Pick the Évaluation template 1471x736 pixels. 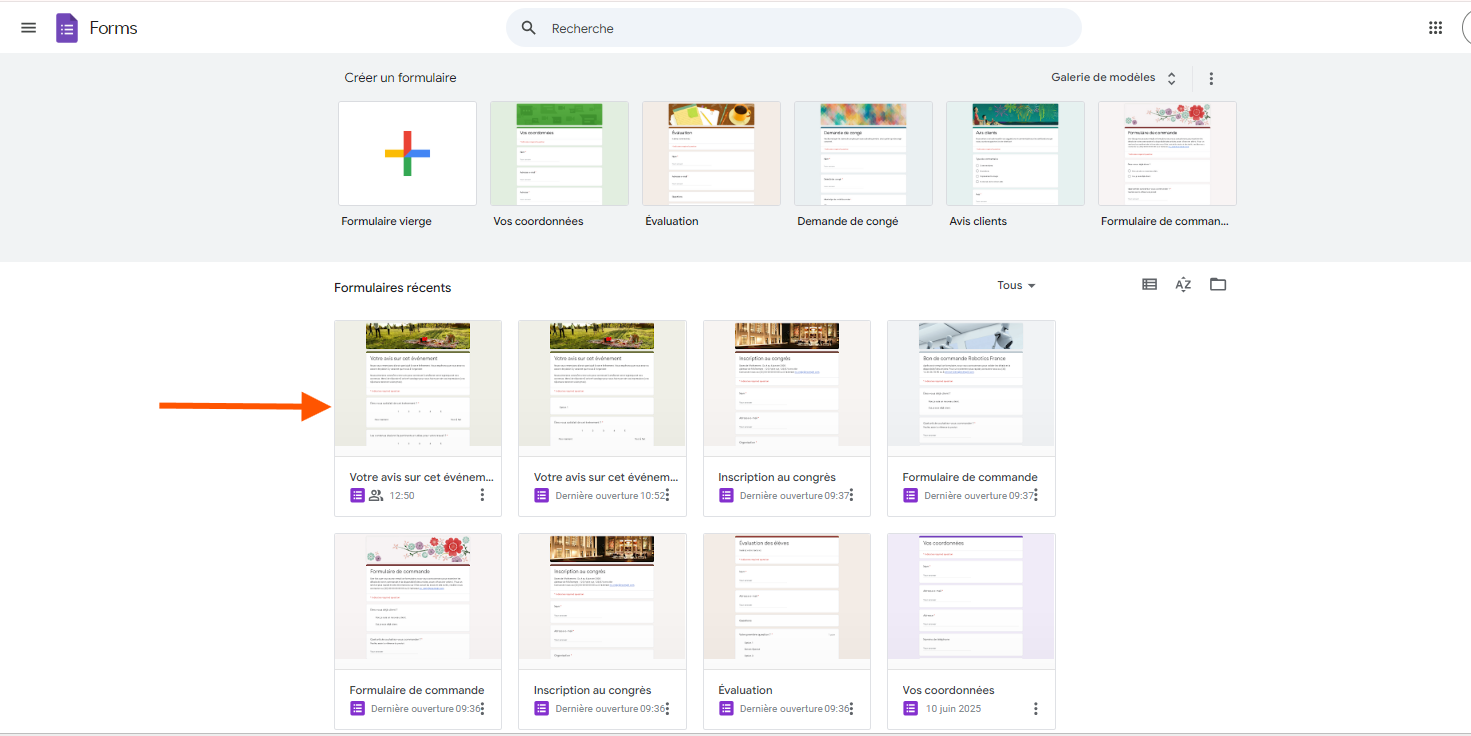coord(710,154)
